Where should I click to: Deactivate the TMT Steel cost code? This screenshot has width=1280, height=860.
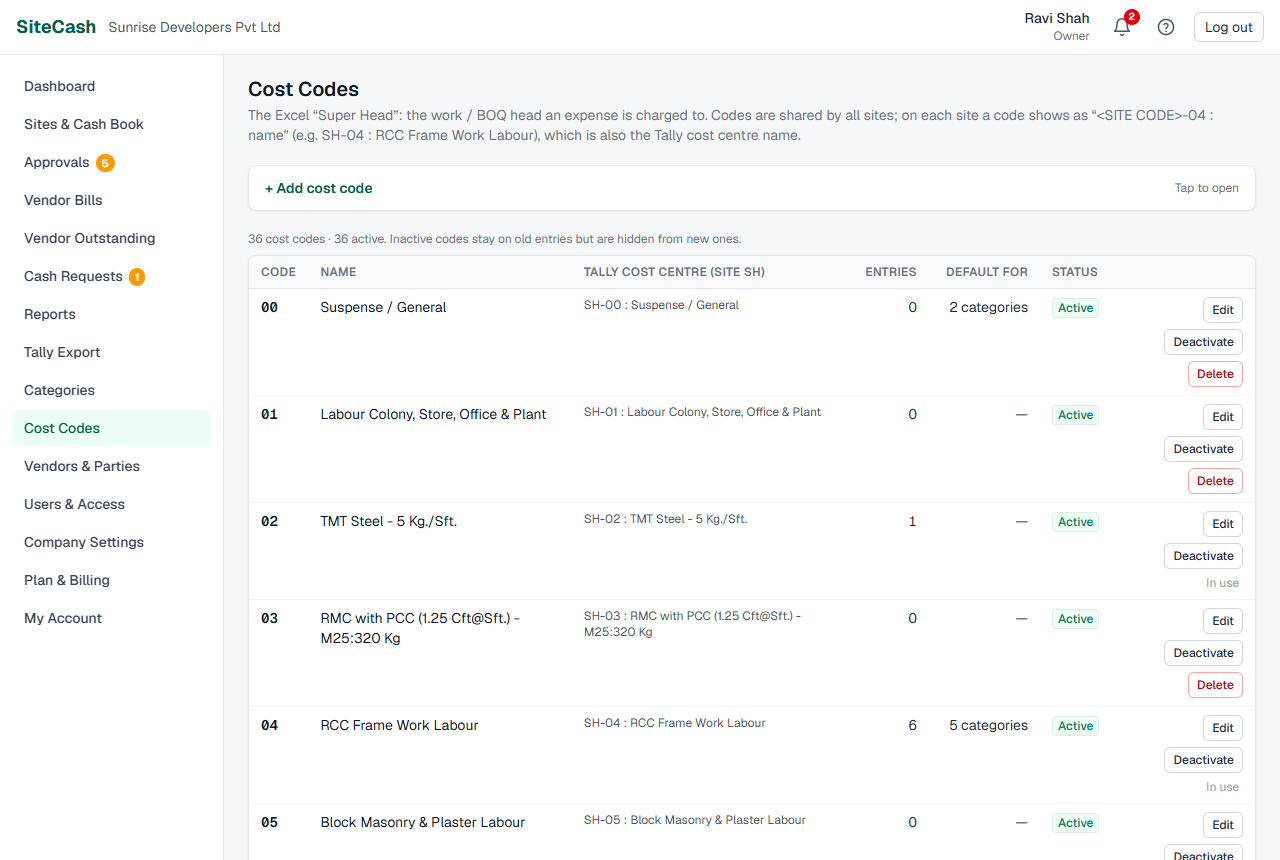(1203, 556)
